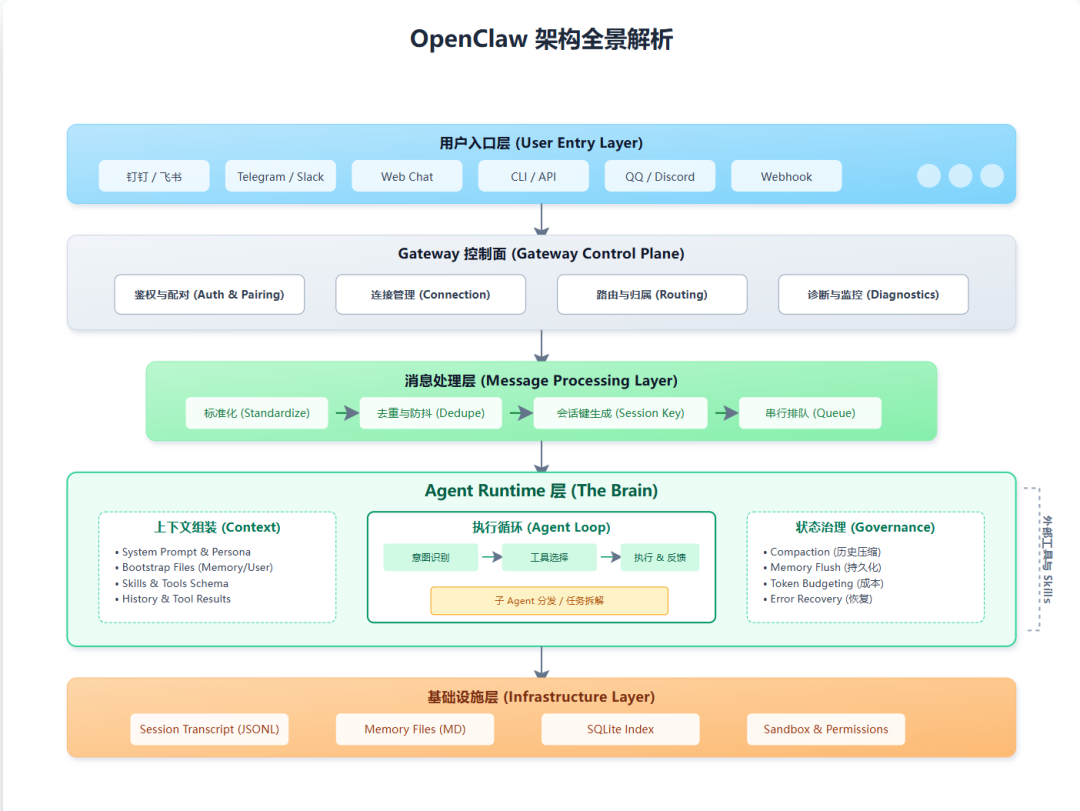The image size is (1080, 811).
Task: Click the QQ / Discord channel chip
Action: 659,176
